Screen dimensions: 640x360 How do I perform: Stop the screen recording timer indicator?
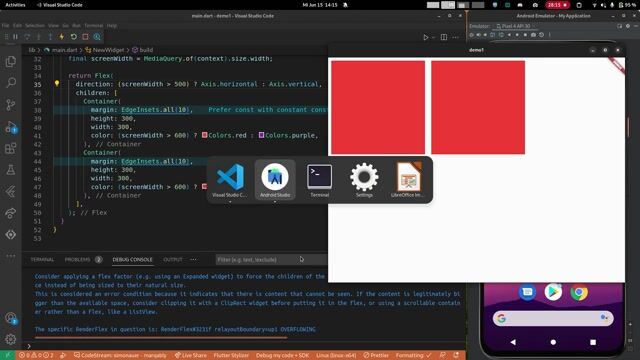click(x=558, y=5)
